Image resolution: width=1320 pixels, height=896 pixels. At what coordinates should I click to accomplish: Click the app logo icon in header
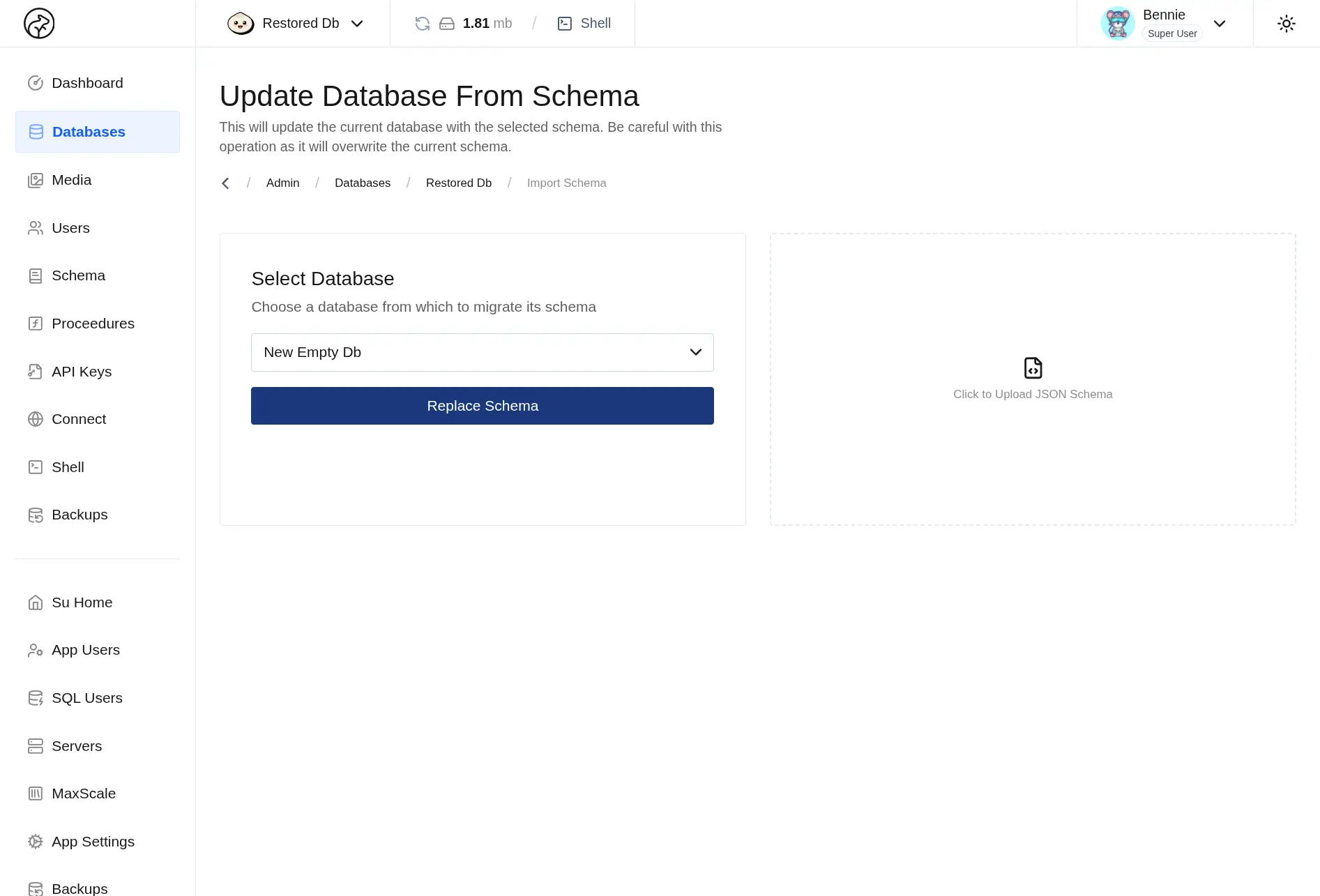pyautogui.click(x=39, y=24)
